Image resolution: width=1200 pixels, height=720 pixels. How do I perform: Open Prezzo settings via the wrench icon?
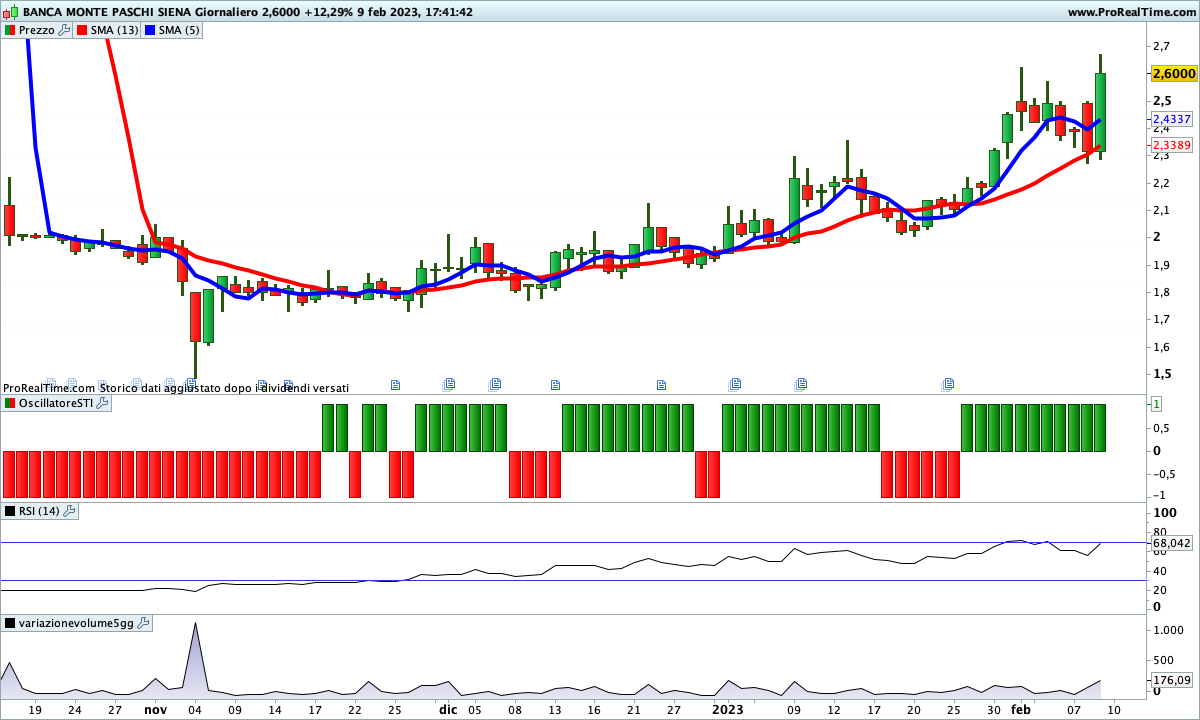[65, 30]
